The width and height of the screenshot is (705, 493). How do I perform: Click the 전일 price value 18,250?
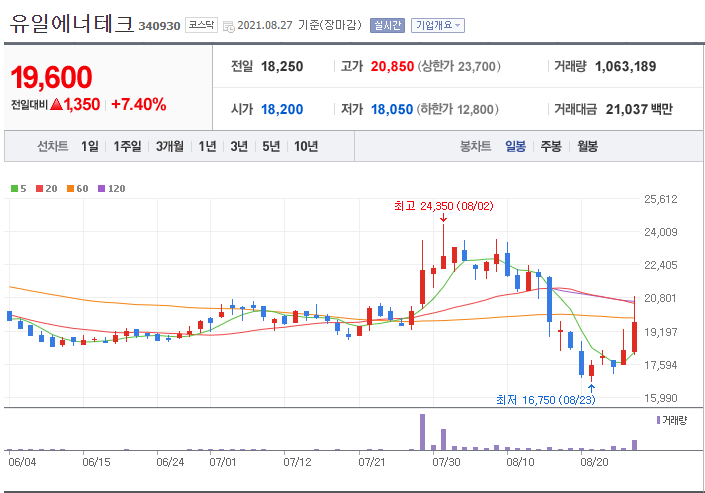click(x=282, y=67)
